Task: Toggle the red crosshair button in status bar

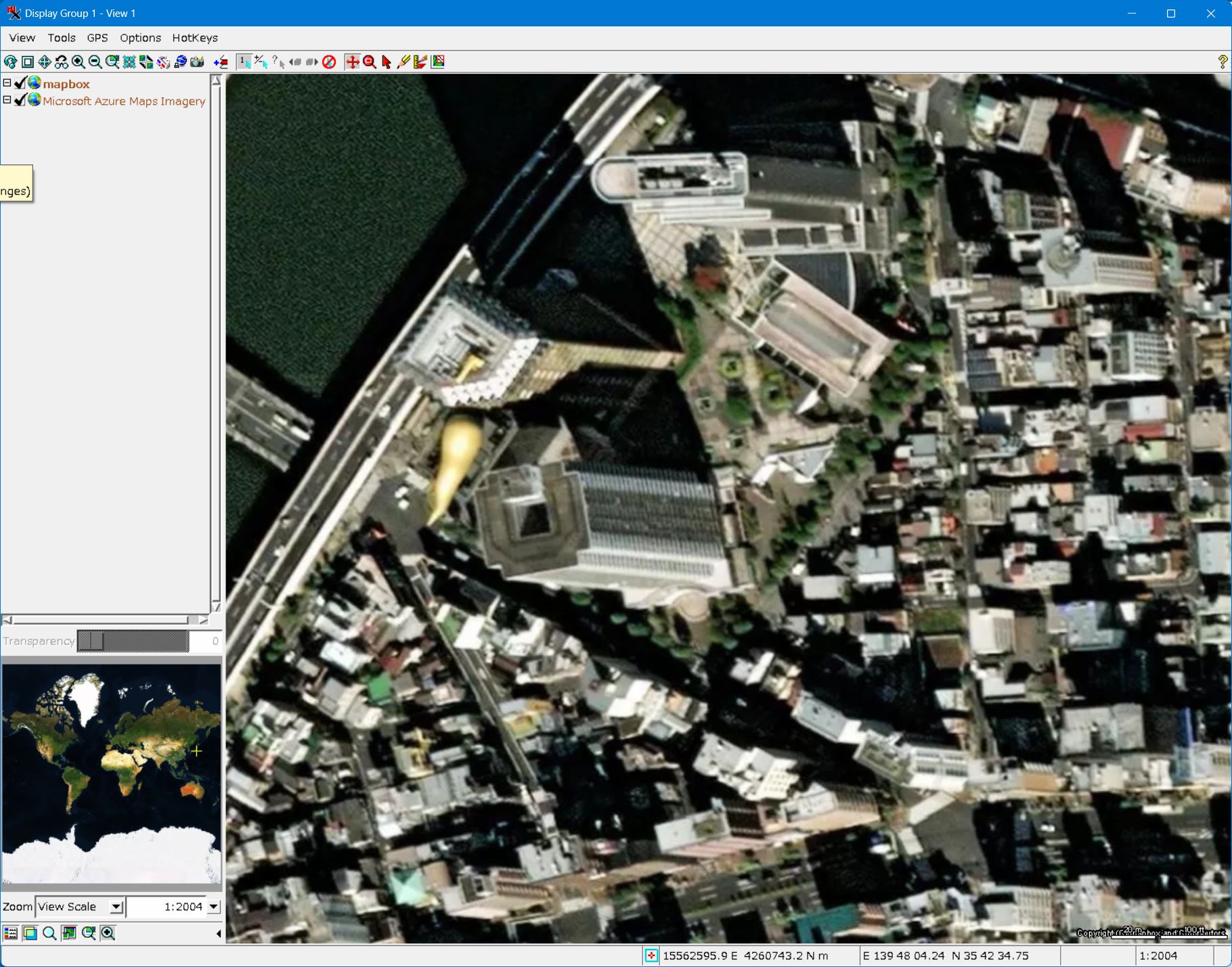Action: pyautogui.click(x=651, y=955)
